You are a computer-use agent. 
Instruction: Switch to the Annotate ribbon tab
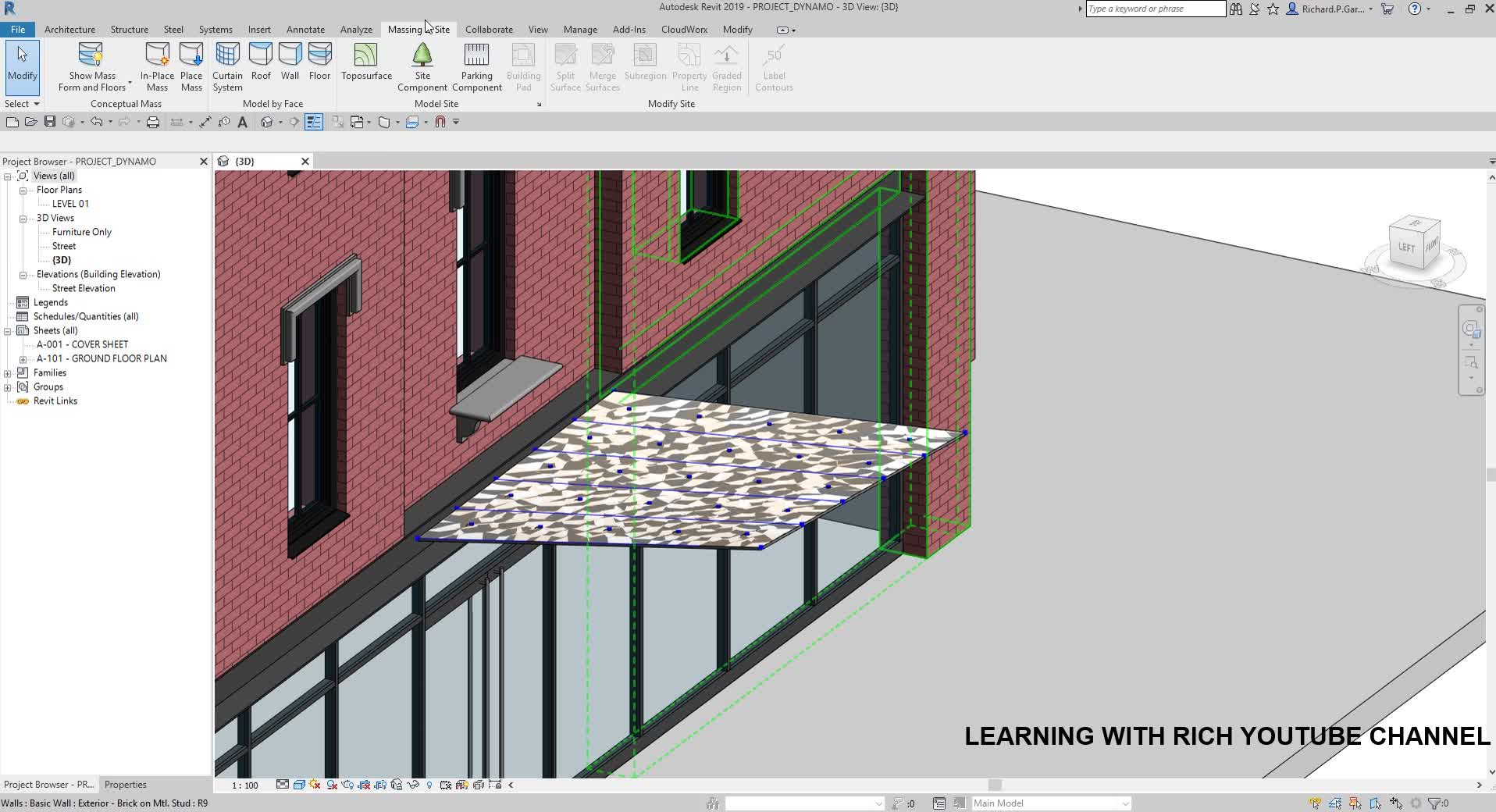[x=305, y=29]
